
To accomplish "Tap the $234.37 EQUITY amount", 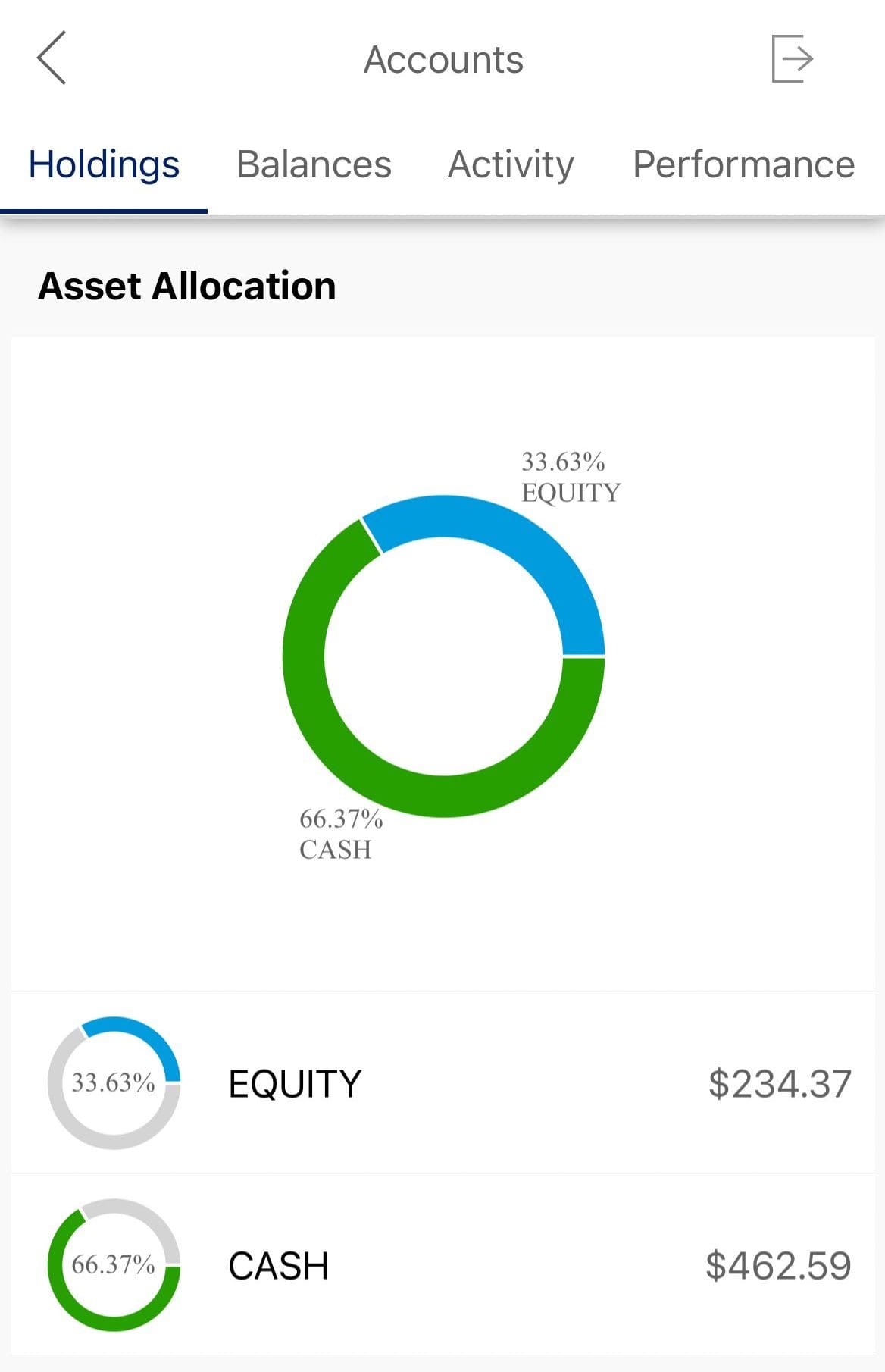I will click(x=781, y=1083).
